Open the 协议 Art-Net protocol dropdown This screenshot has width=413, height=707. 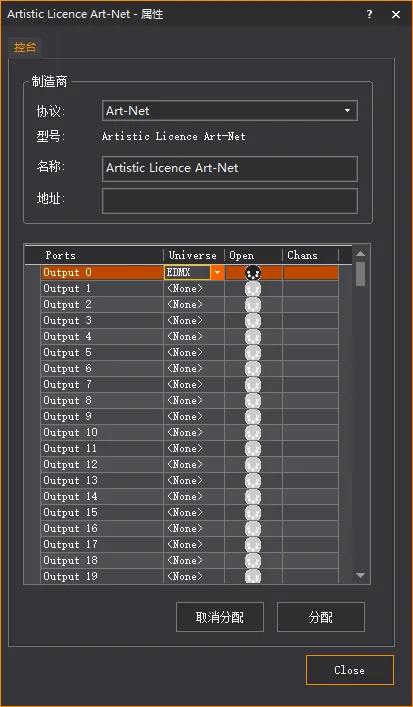click(230, 110)
